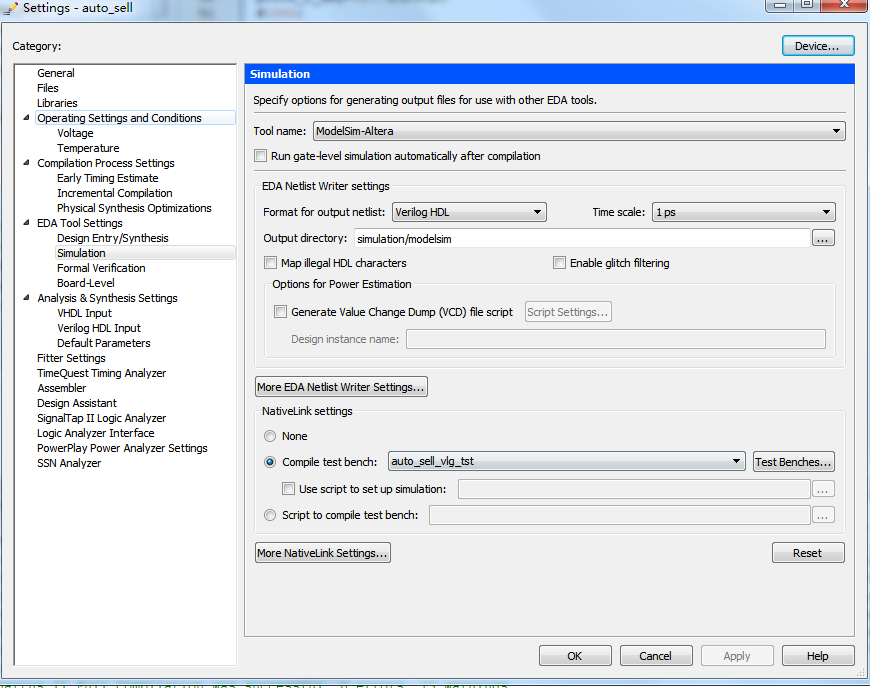Screen dimensions: 870x688
Task: Select Voltage settings item
Action: tap(75, 133)
